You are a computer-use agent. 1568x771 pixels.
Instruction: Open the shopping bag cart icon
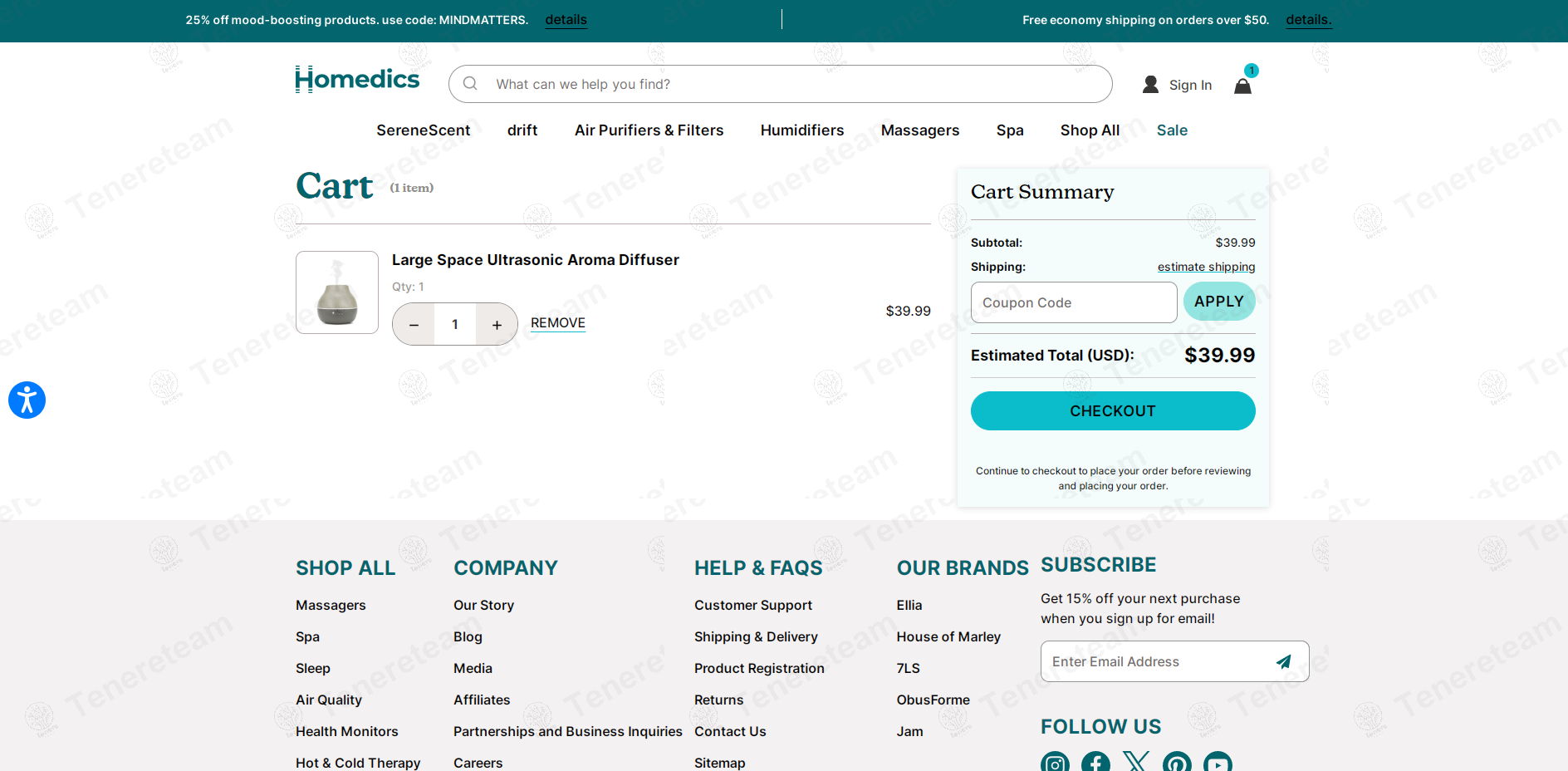click(x=1243, y=85)
